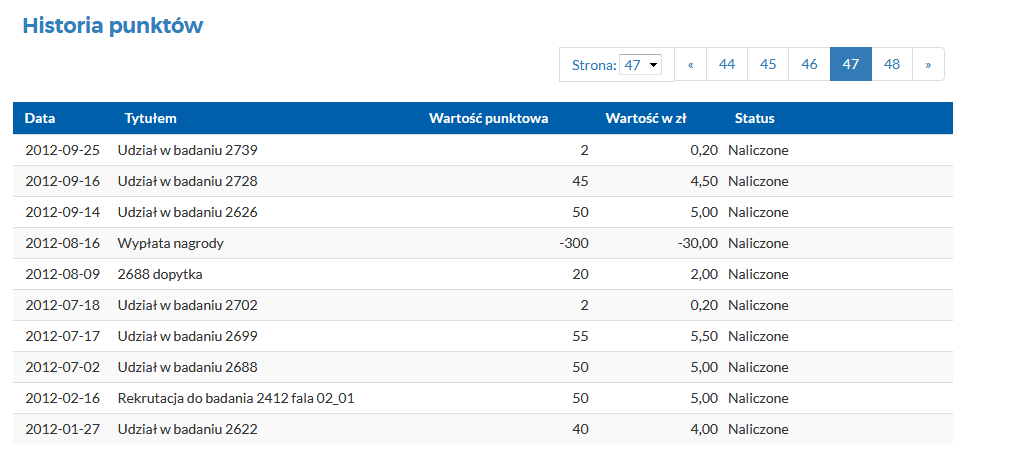Image resolution: width=1016 pixels, height=464 pixels.
Task: Select date 2012-09-14 cell
Action: pyautogui.click(x=63, y=213)
